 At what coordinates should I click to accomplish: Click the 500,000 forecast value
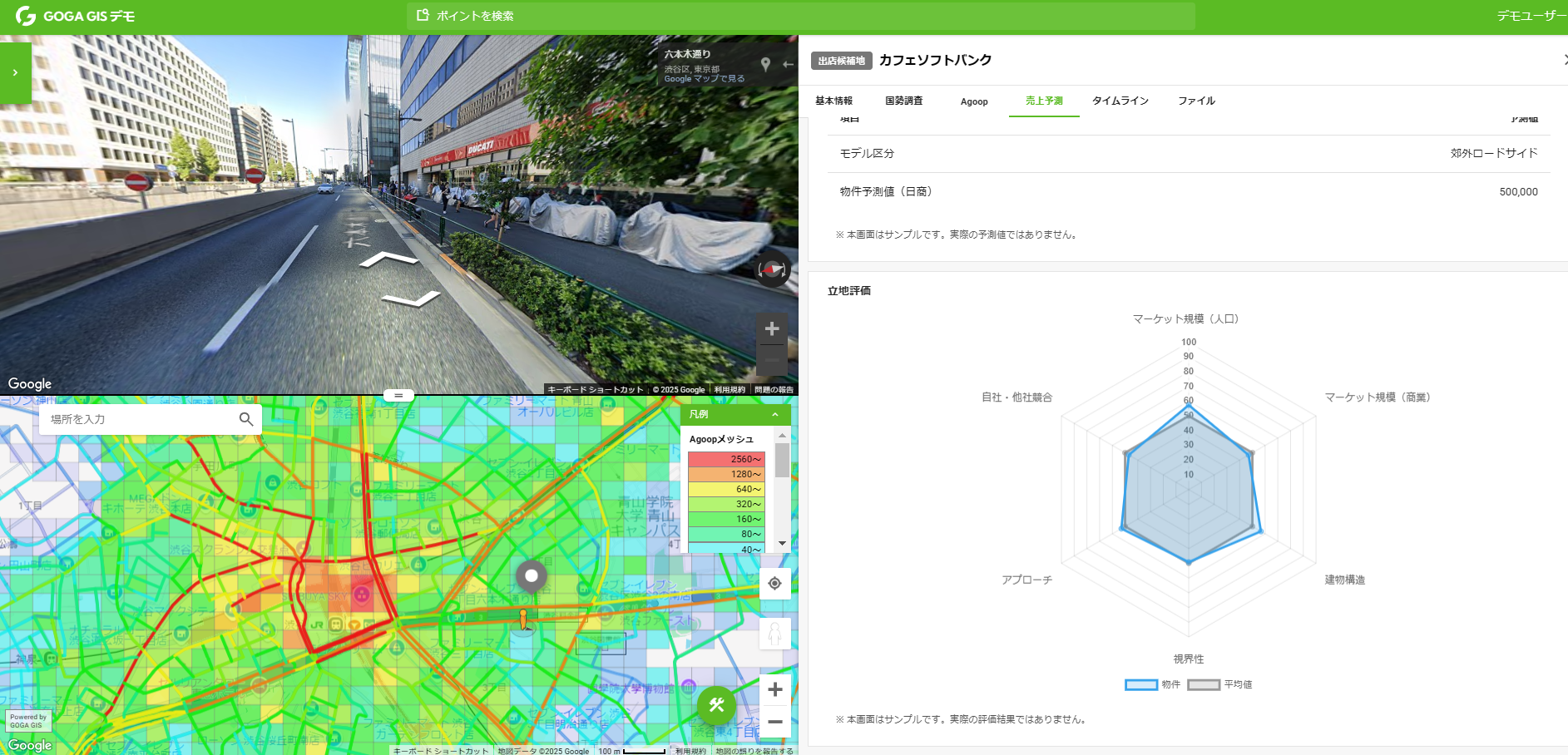(1518, 191)
